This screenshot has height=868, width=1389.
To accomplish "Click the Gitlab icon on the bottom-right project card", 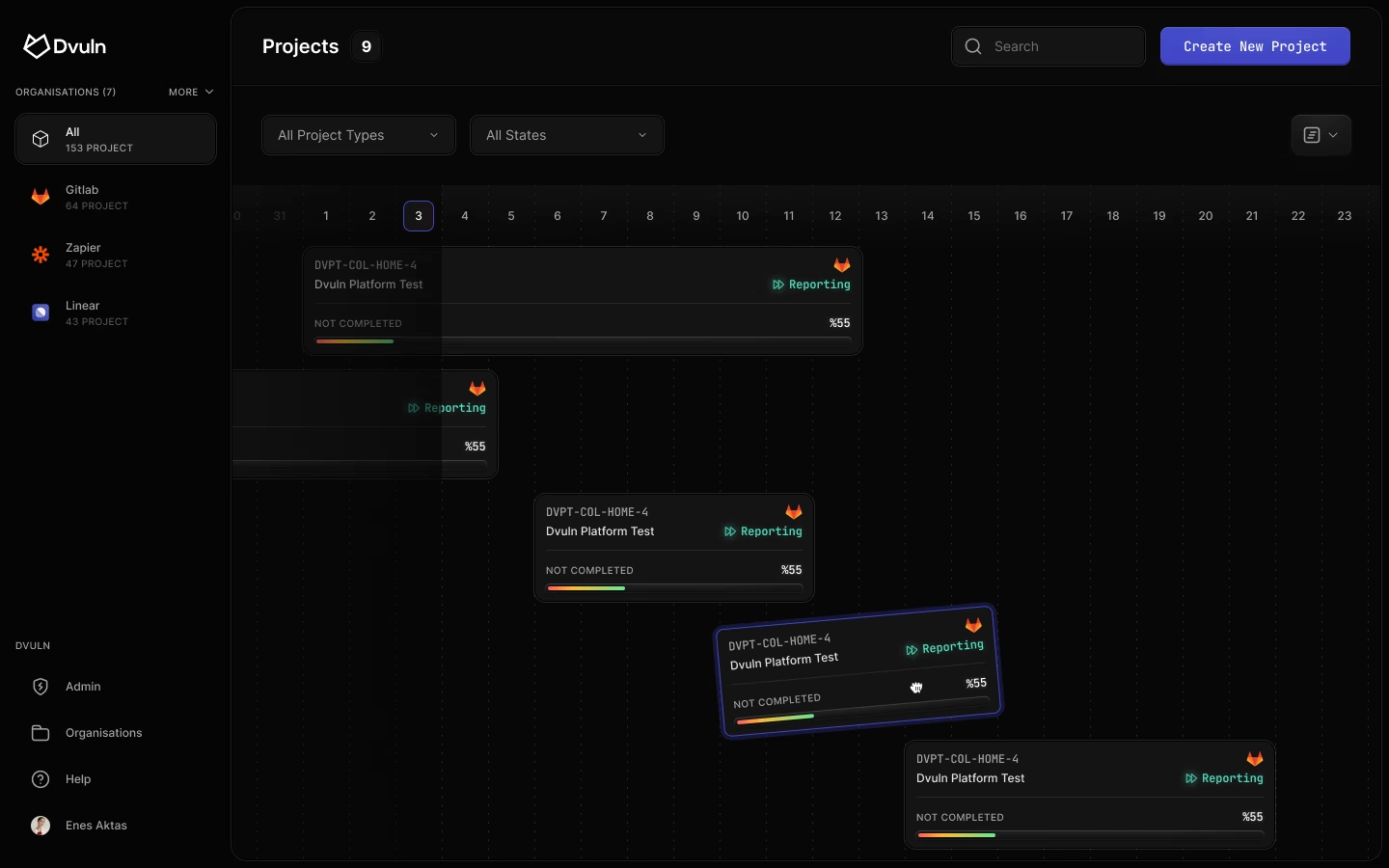I will [1255, 759].
